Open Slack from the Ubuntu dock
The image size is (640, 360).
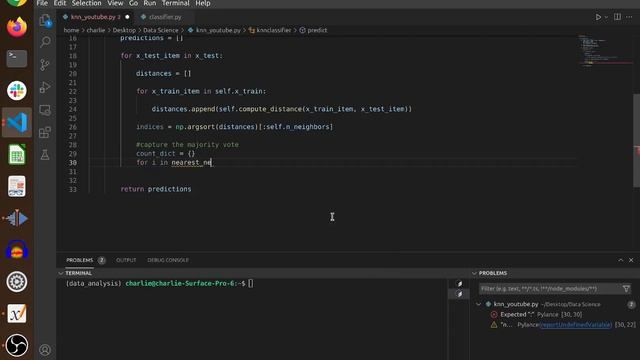click(x=17, y=90)
